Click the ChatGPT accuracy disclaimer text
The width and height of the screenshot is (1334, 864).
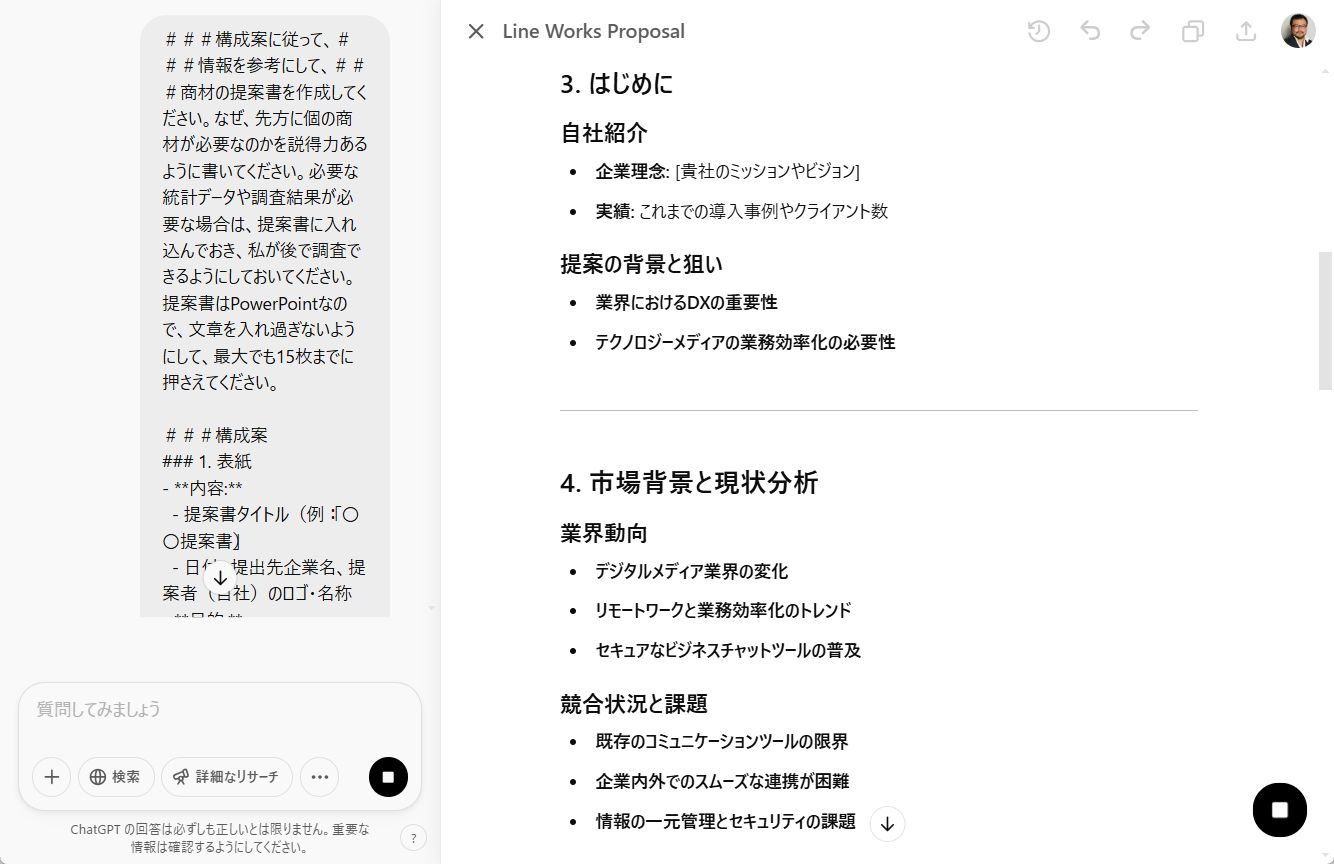pos(220,838)
